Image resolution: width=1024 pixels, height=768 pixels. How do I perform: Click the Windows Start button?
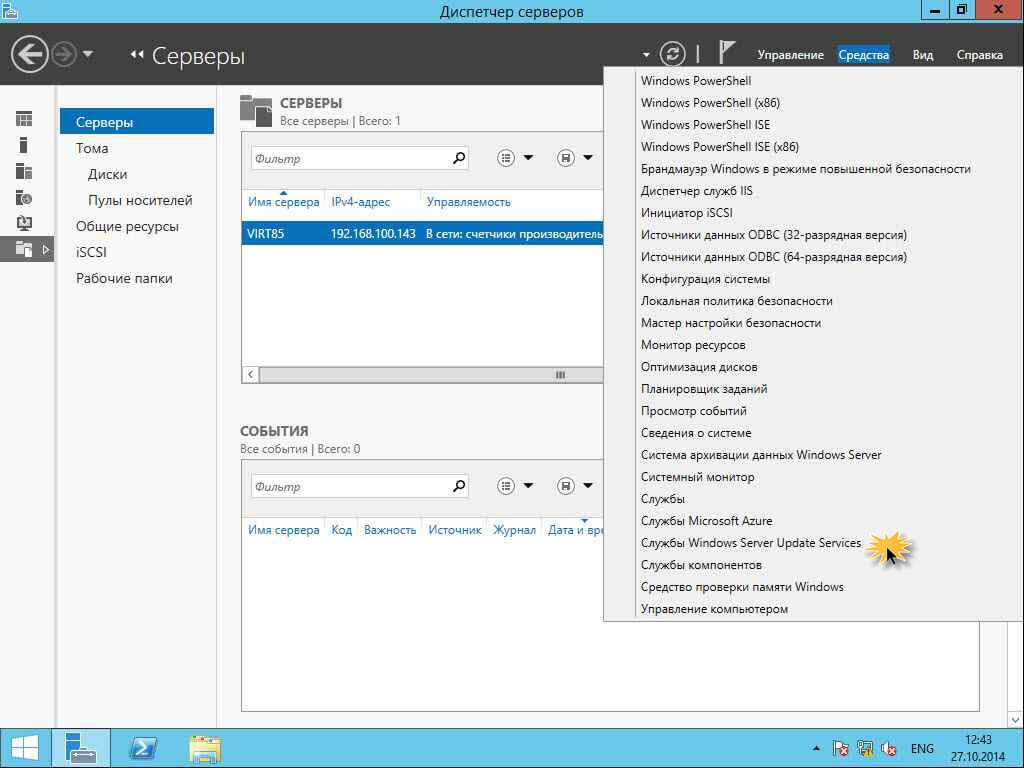25,748
